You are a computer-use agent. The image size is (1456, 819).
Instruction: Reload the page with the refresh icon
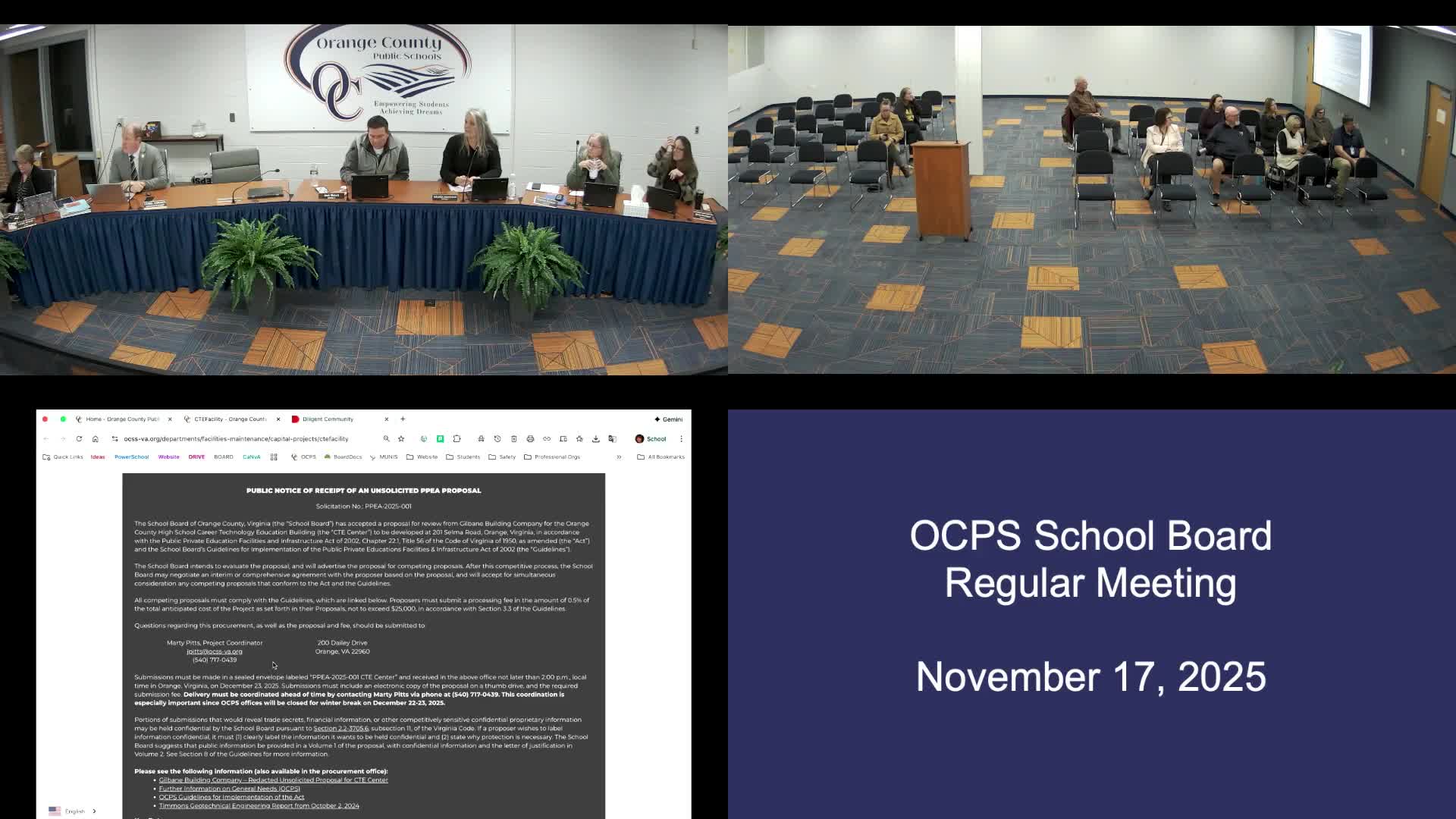coord(79,439)
